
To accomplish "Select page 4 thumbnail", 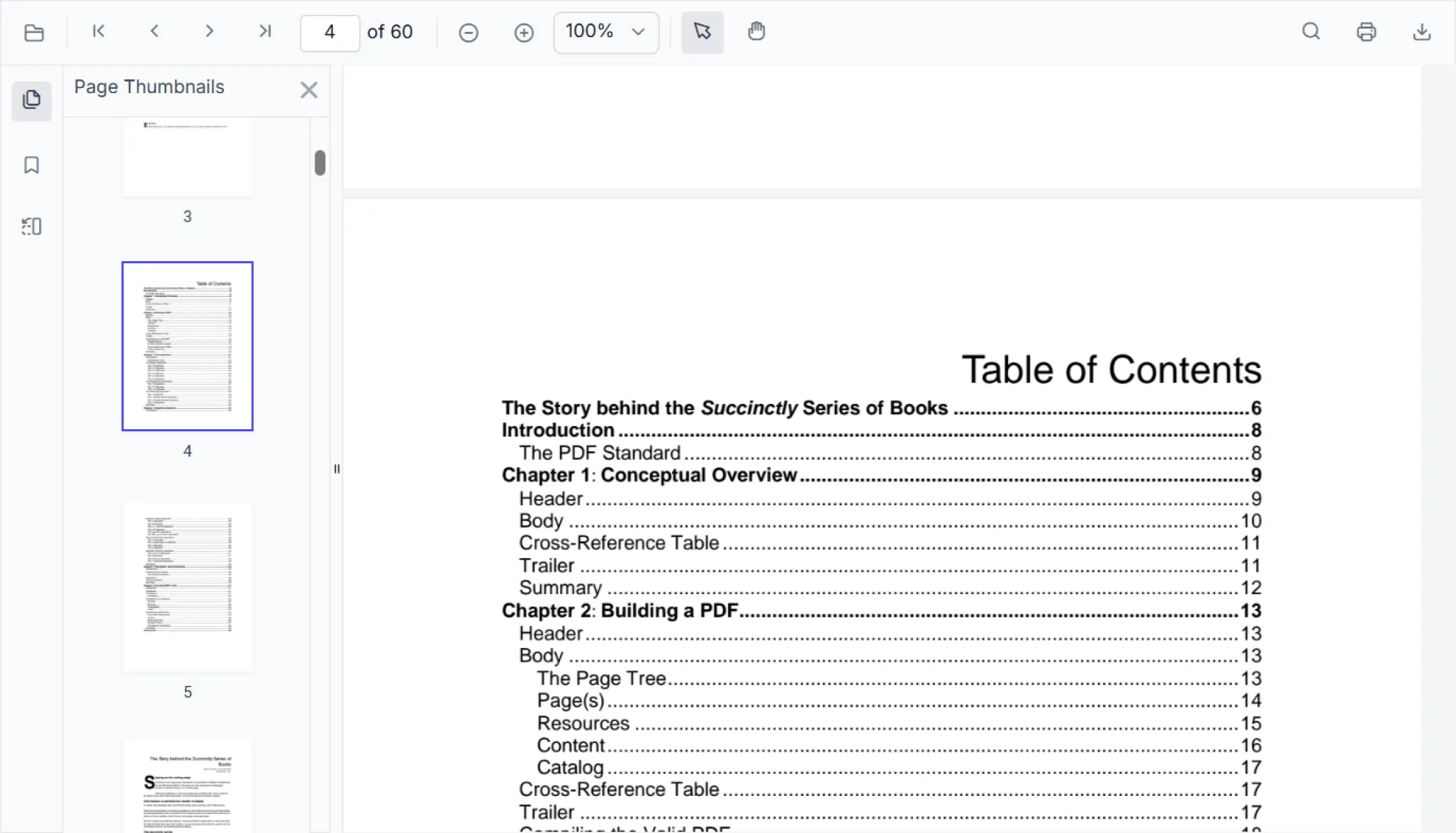I will click(188, 346).
